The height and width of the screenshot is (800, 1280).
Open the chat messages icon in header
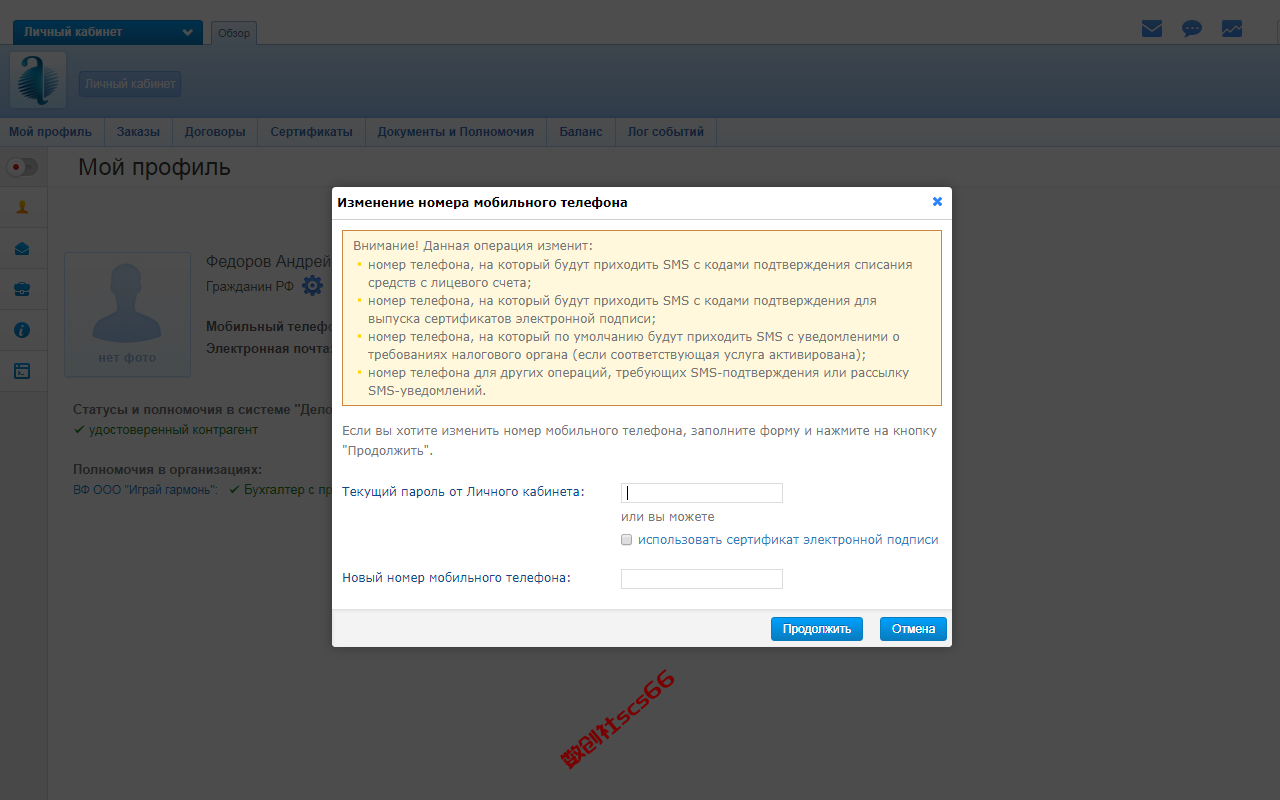coord(1192,29)
